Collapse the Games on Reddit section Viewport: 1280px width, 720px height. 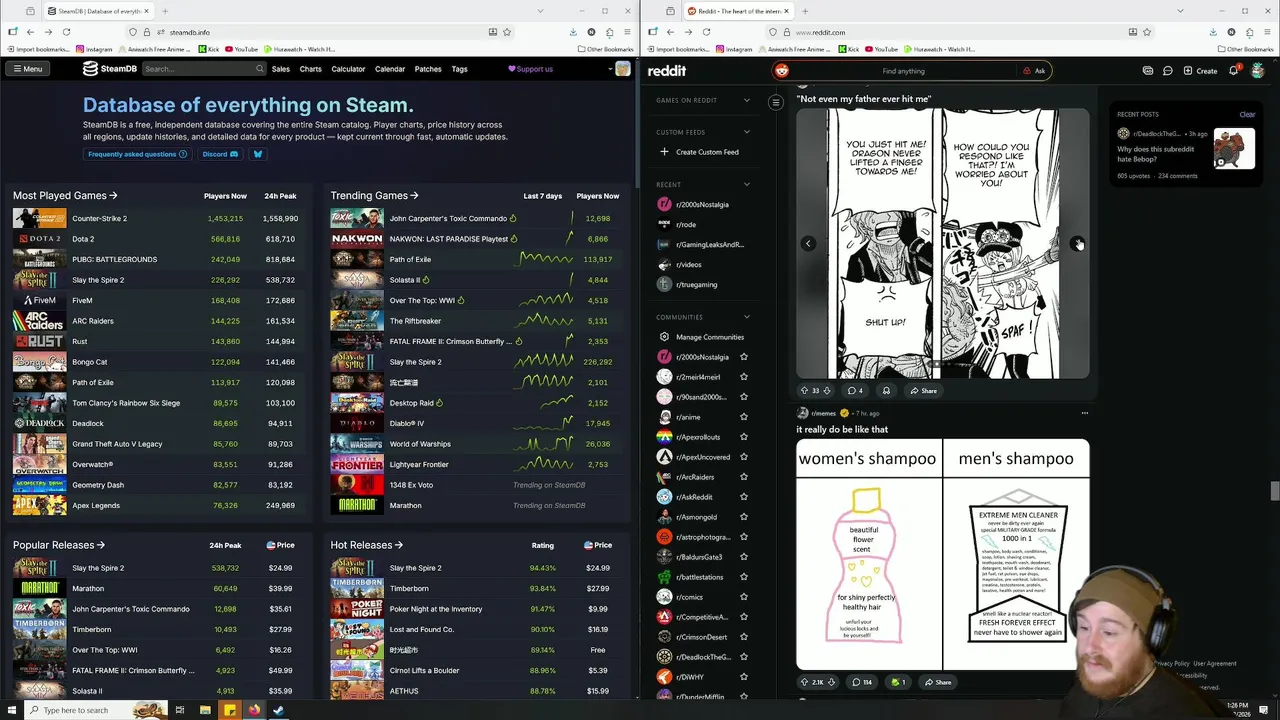[746, 100]
